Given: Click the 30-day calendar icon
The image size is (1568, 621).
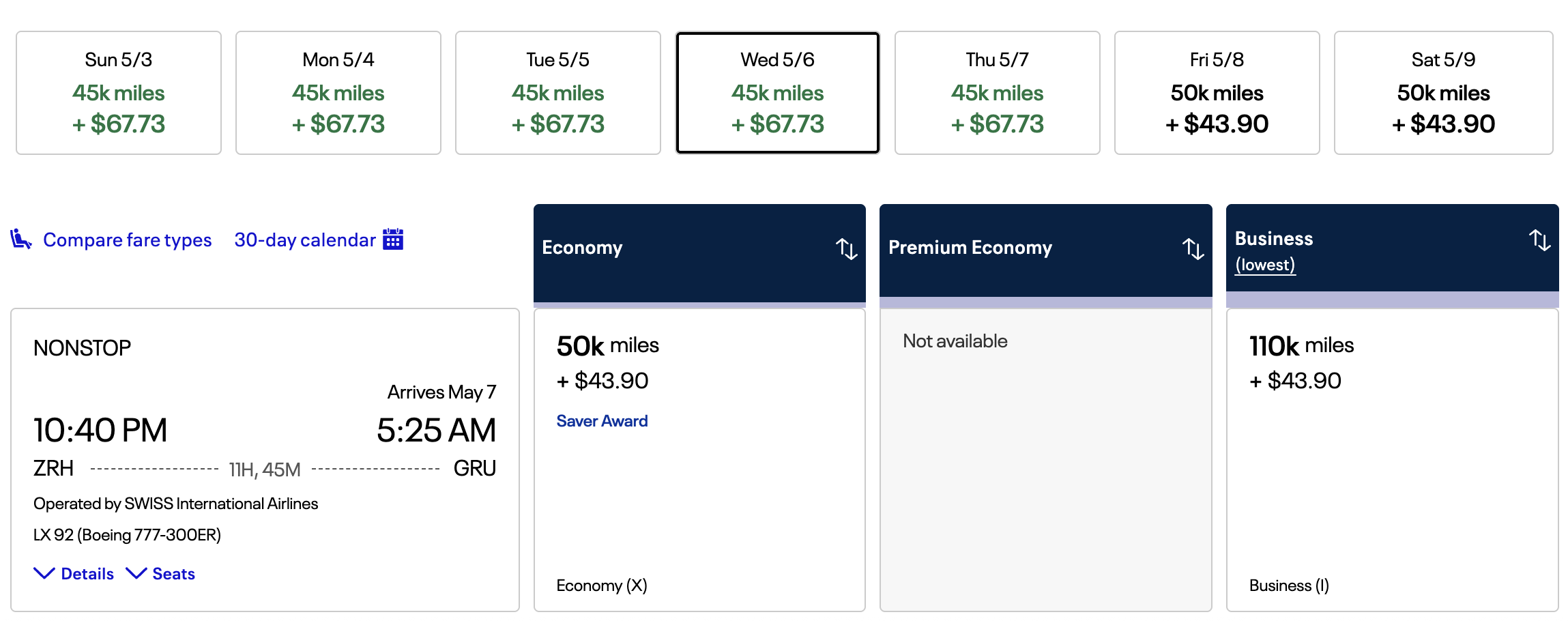Looking at the screenshot, I should (393, 240).
